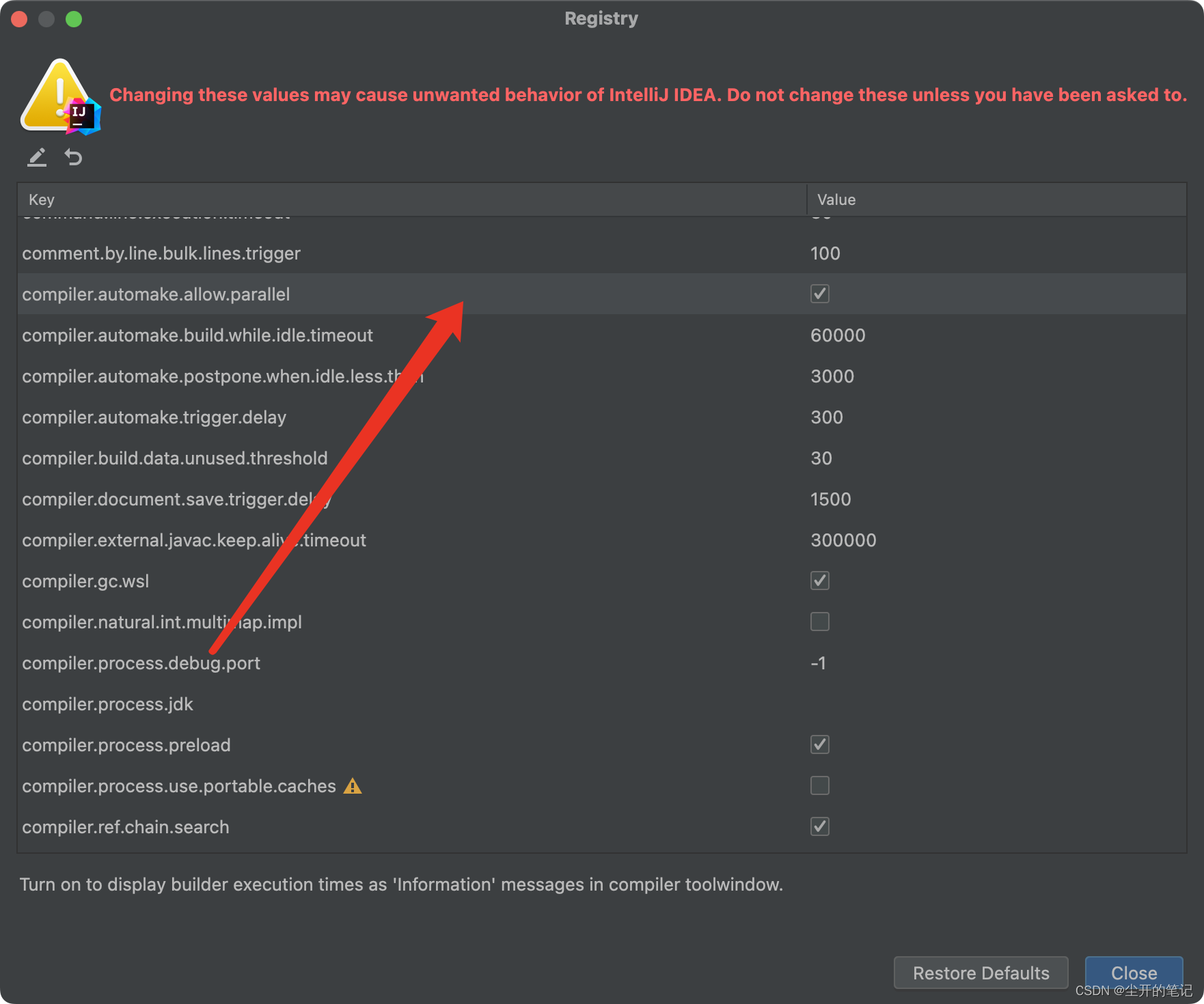Minimize the Registry window
This screenshot has height=1004, width=1204.
(x=46, y=19)
